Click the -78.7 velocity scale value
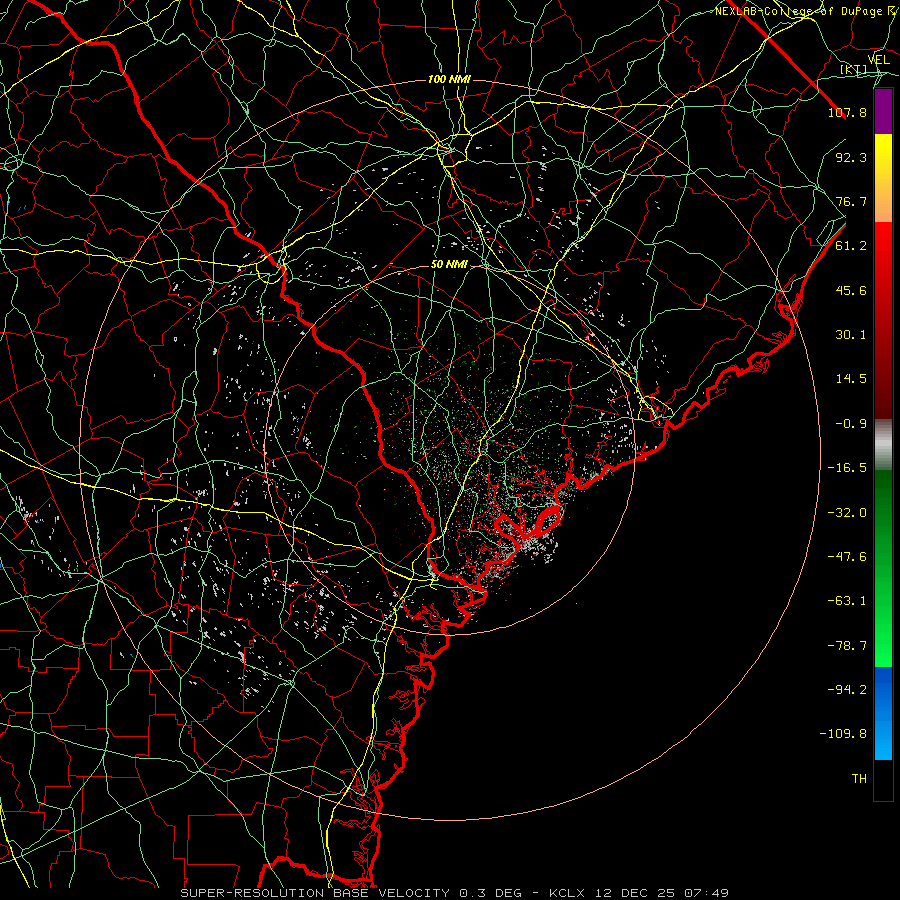 847,646
